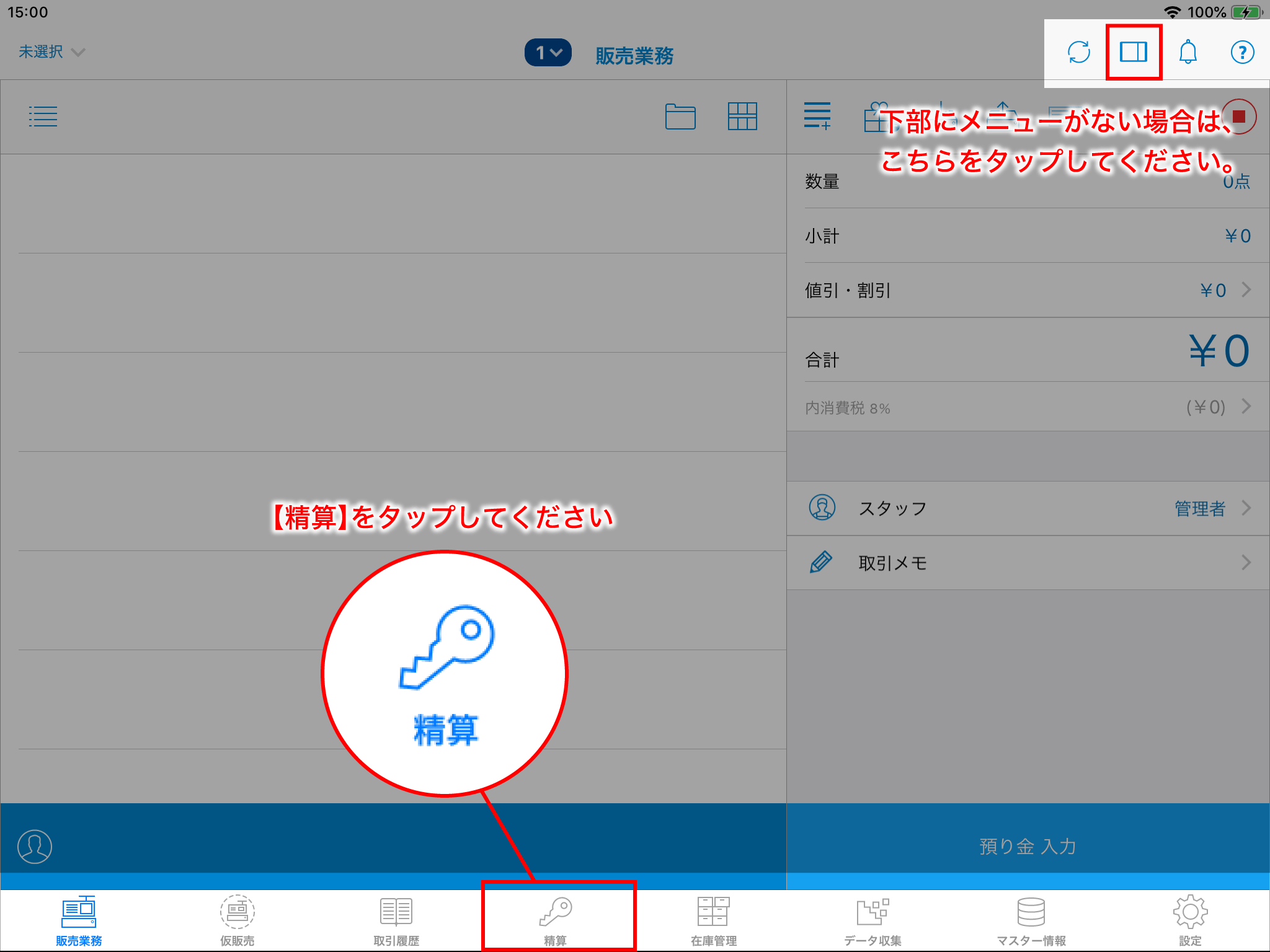Tap the sync refresh icon

click(x=1079, y=52)
